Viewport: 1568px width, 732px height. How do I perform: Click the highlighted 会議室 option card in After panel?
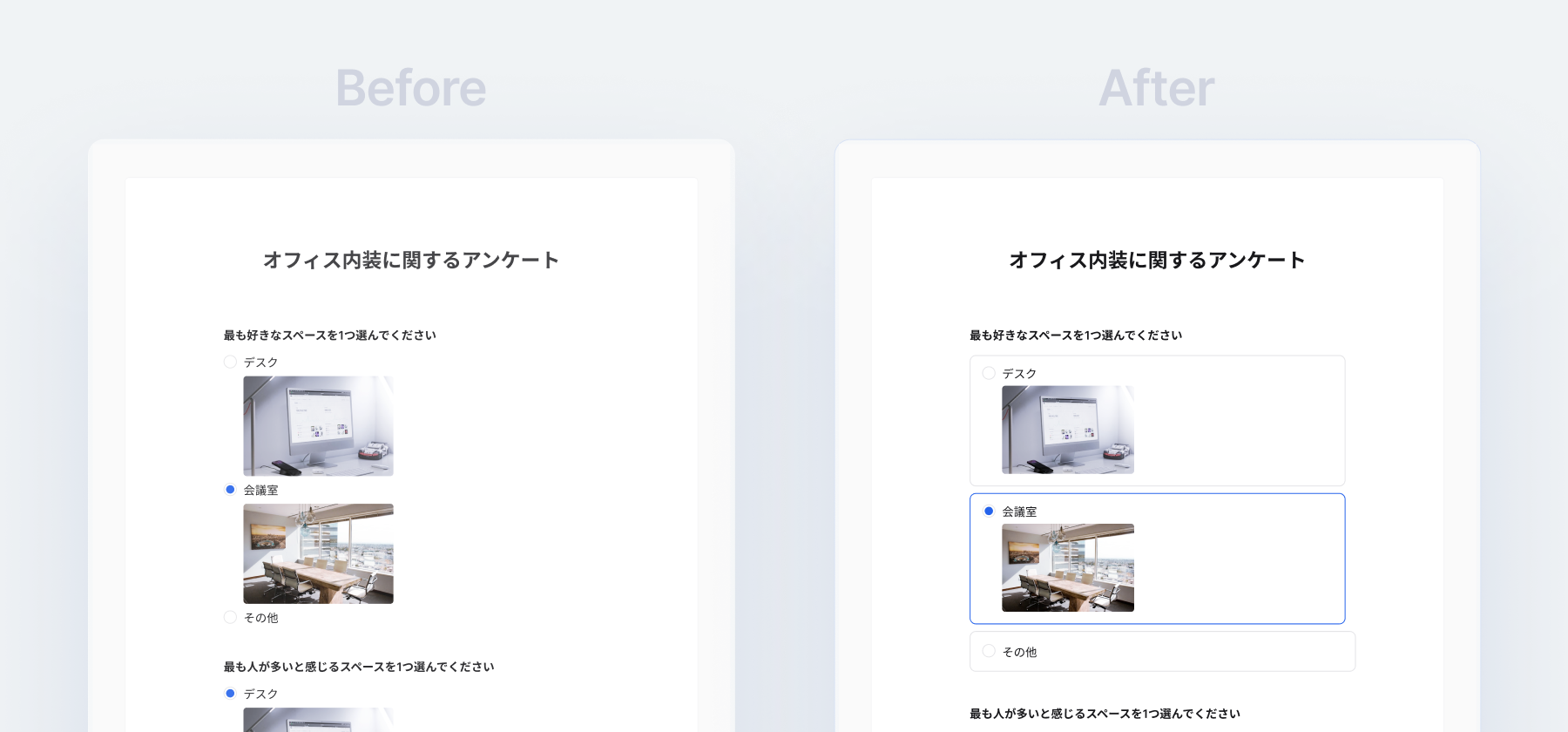click(1157, 559)
